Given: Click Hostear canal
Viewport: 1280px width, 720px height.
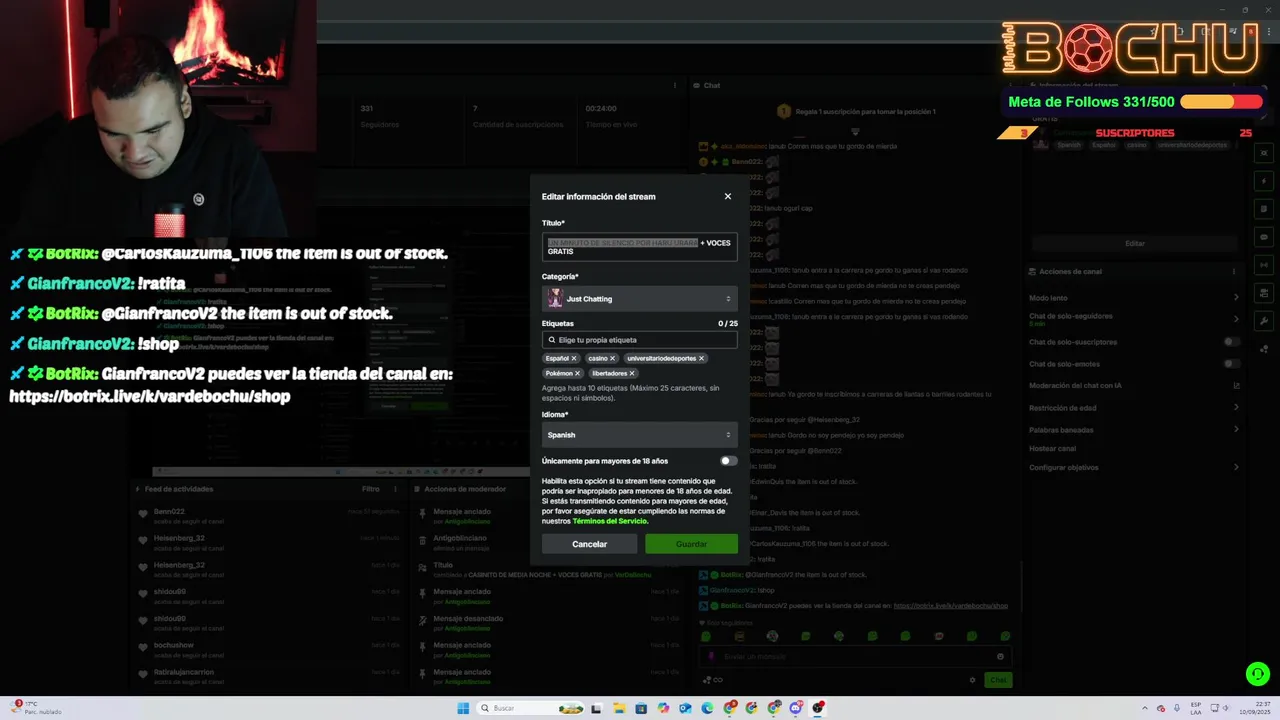Looking at the screenshot, I should click(x=1052, y=449).
